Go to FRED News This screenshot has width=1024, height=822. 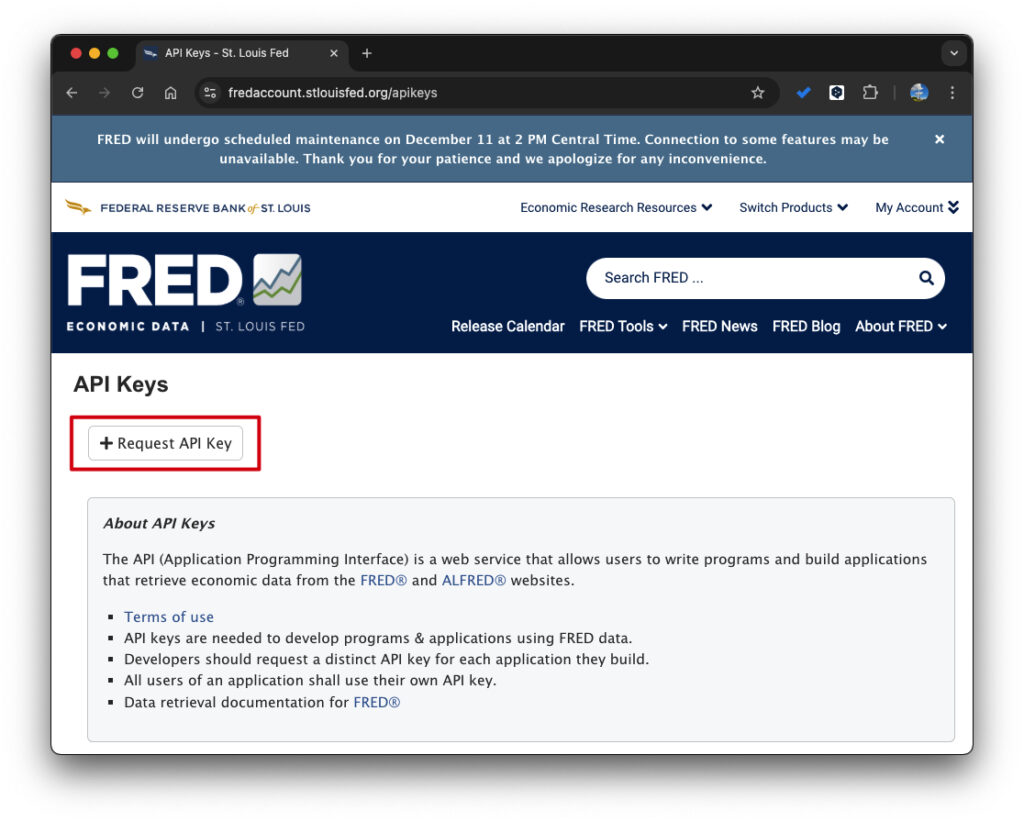[720, 326]
